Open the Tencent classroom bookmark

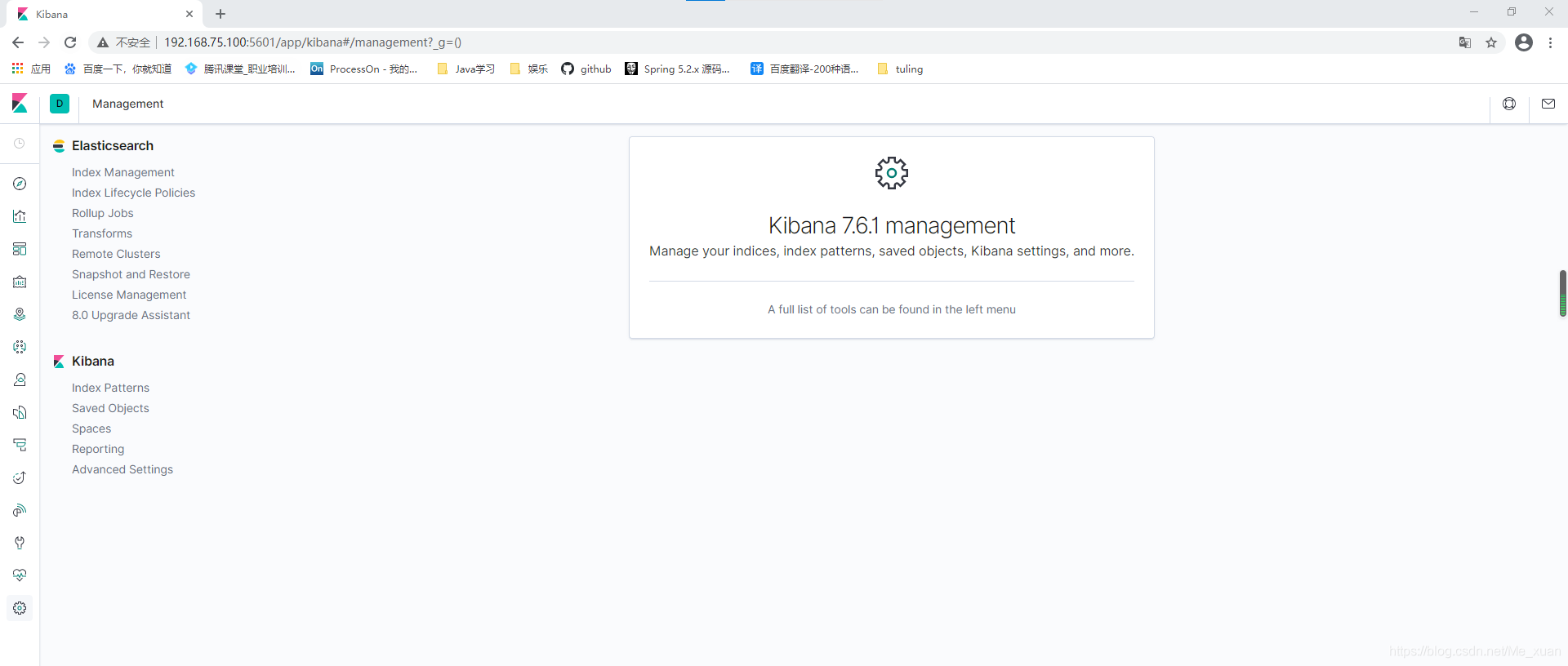(x=240, y=69)
